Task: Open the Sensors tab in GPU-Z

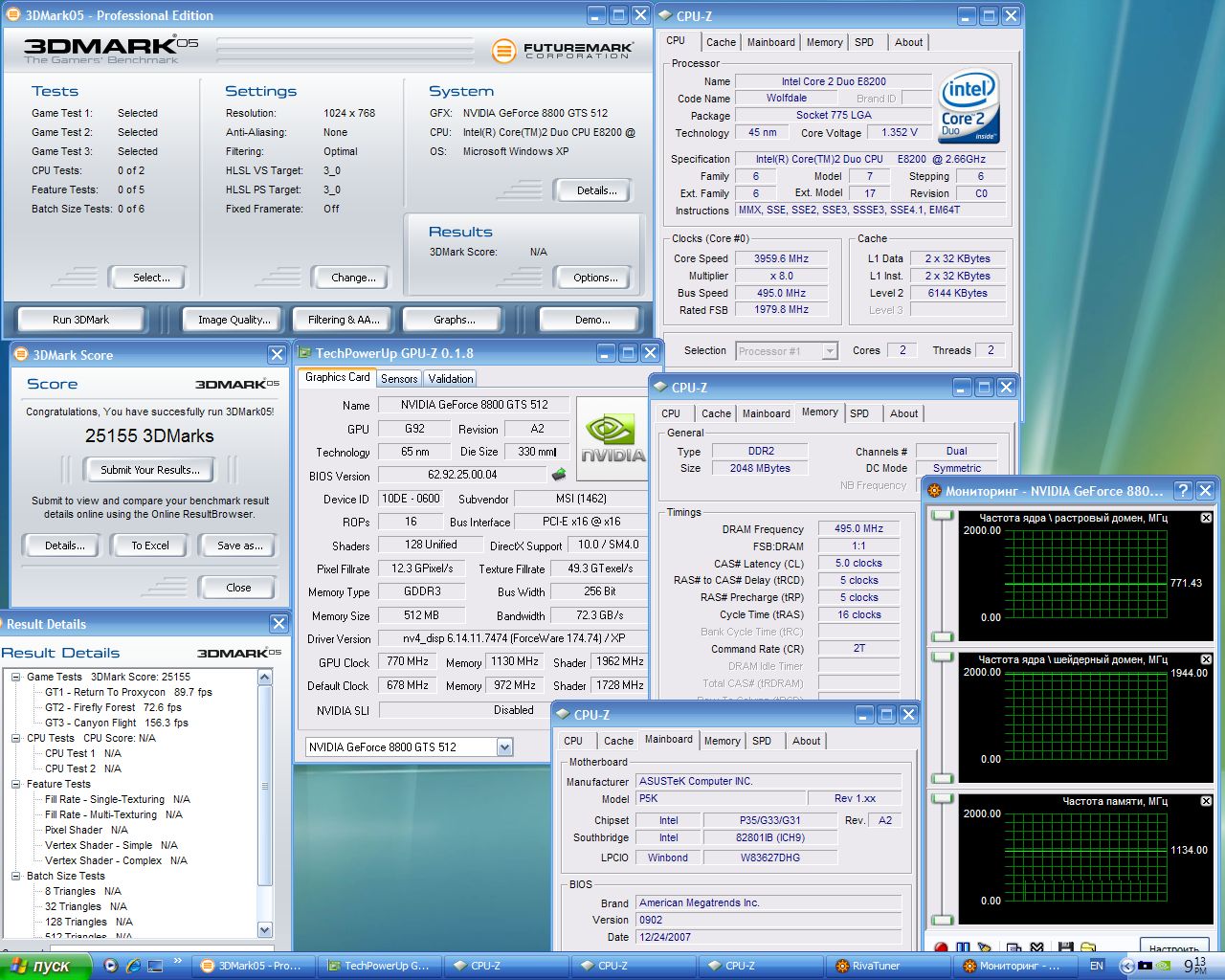Action: [399, 379]
